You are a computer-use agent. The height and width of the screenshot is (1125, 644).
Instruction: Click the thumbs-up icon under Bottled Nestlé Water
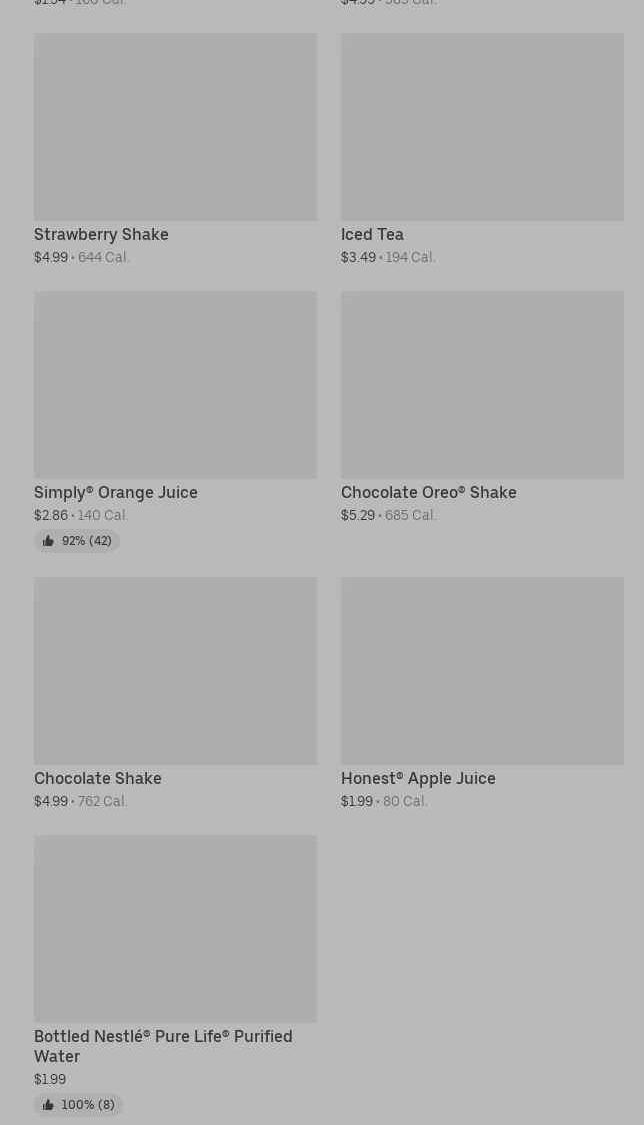tap(48, 1105)
